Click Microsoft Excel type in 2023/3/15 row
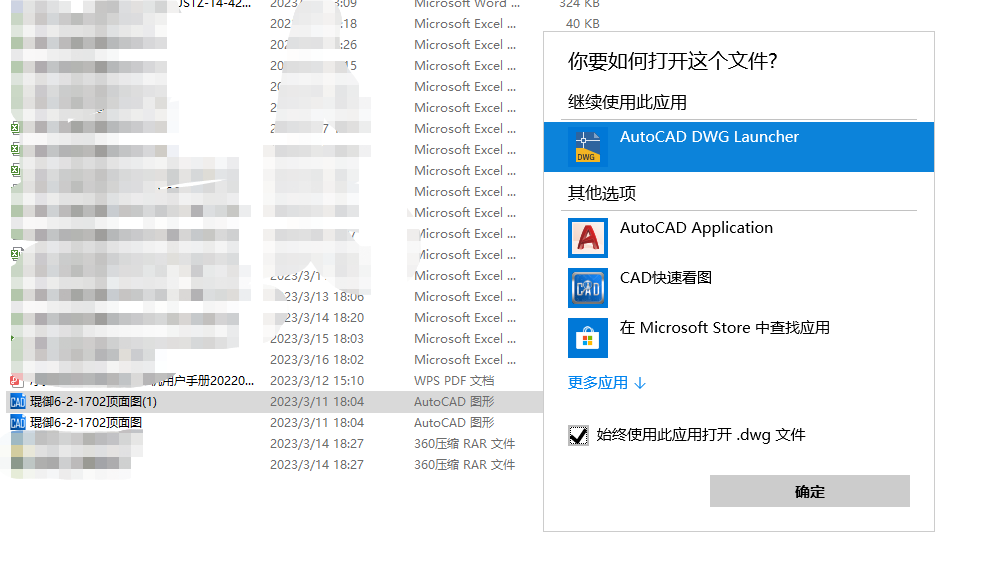This screenshot has height=561, width=983. click(465, 338)
